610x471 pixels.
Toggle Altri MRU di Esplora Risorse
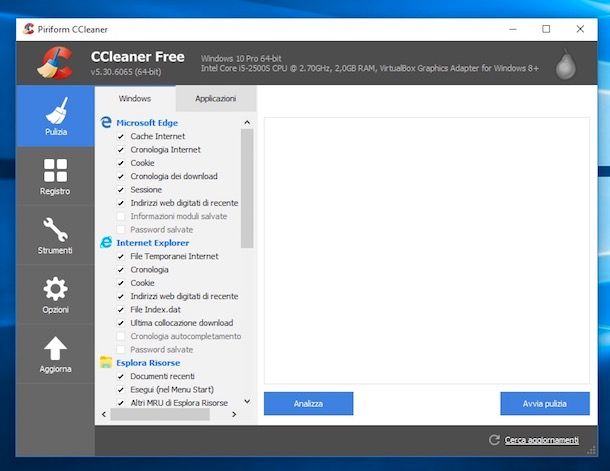tap(121, 403)
